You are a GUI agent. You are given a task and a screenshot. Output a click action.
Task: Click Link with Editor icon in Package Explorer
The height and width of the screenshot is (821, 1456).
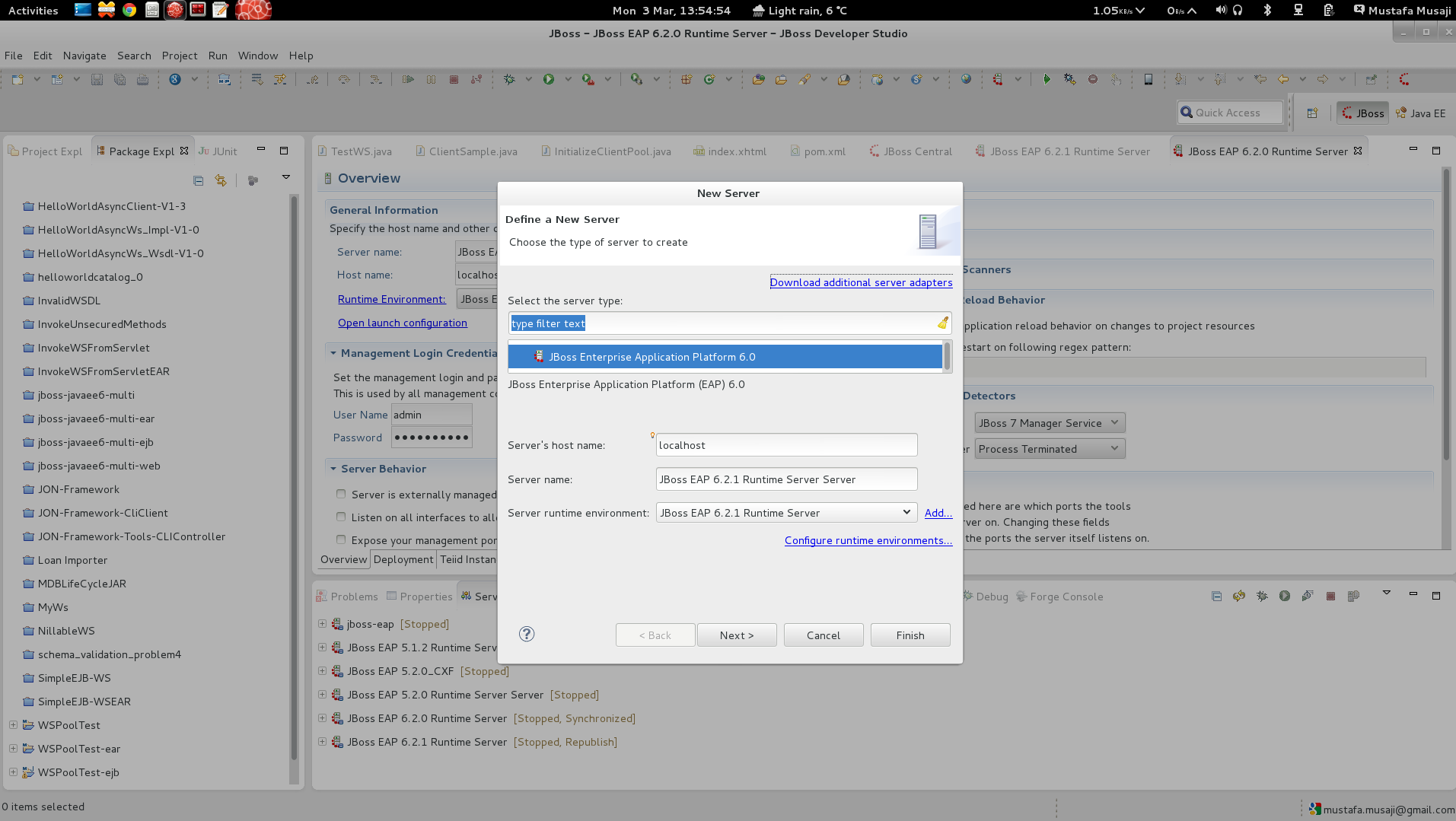(x=221, y=180)
